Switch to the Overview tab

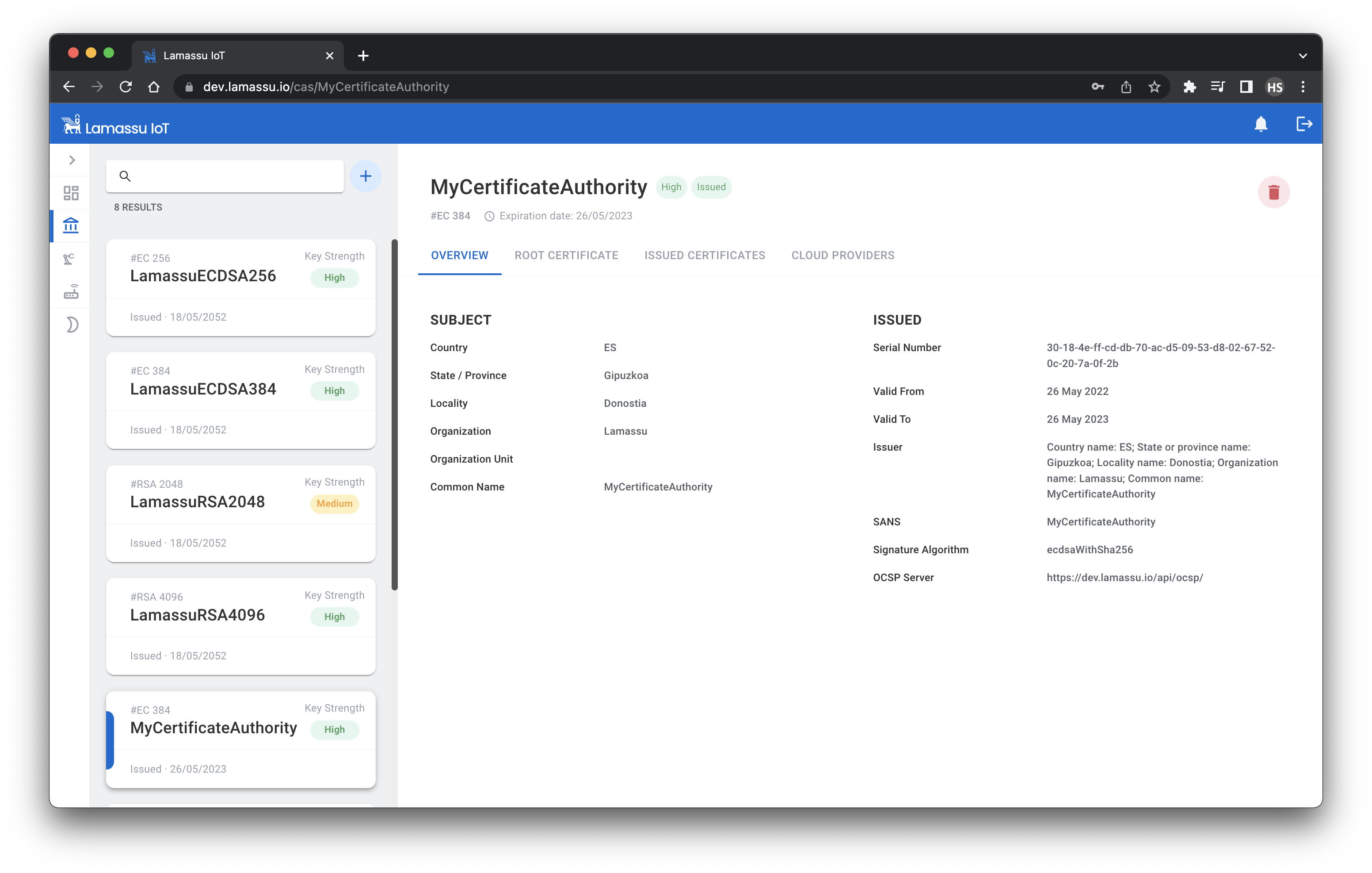459,256
